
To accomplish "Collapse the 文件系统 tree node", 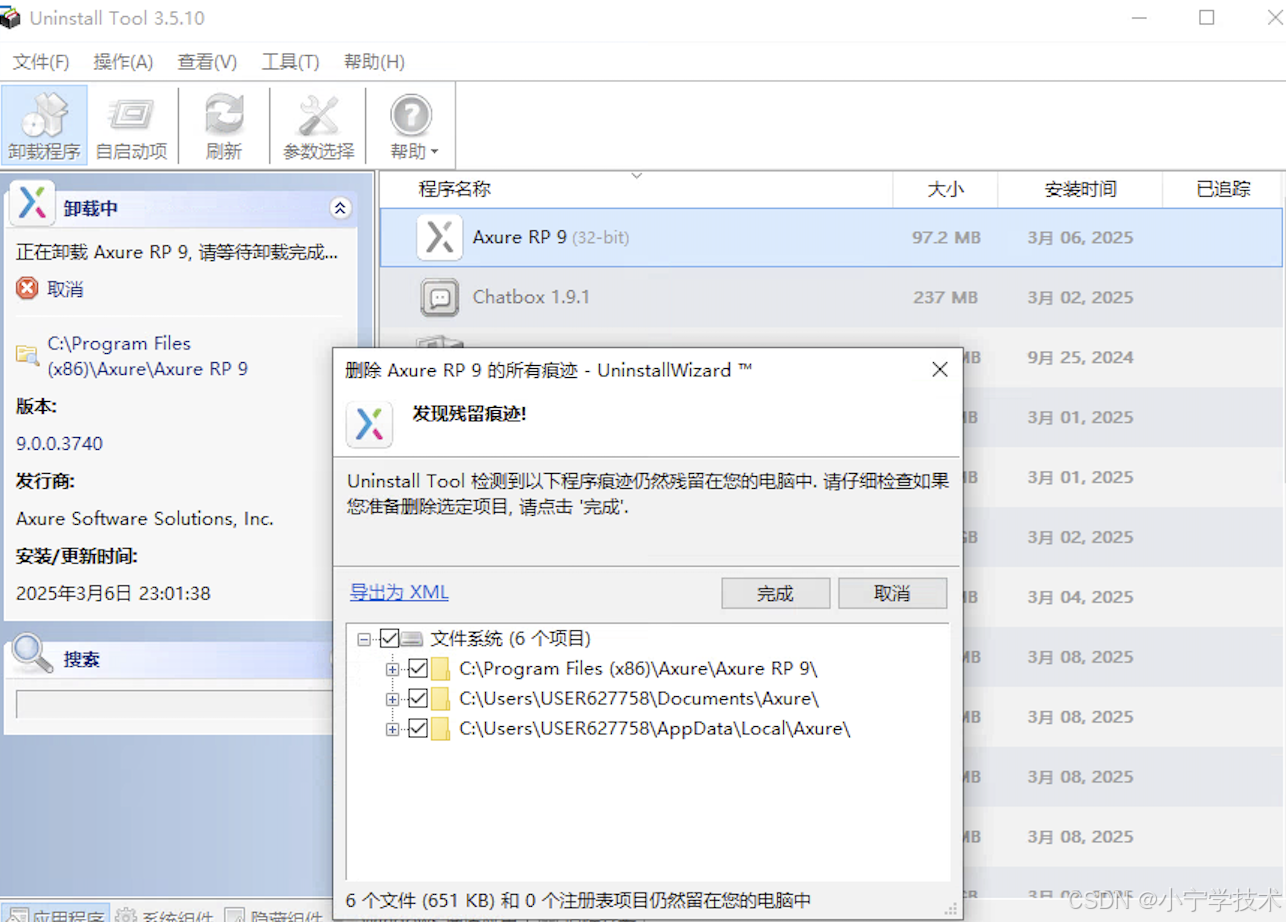I will tap(364, 639).
